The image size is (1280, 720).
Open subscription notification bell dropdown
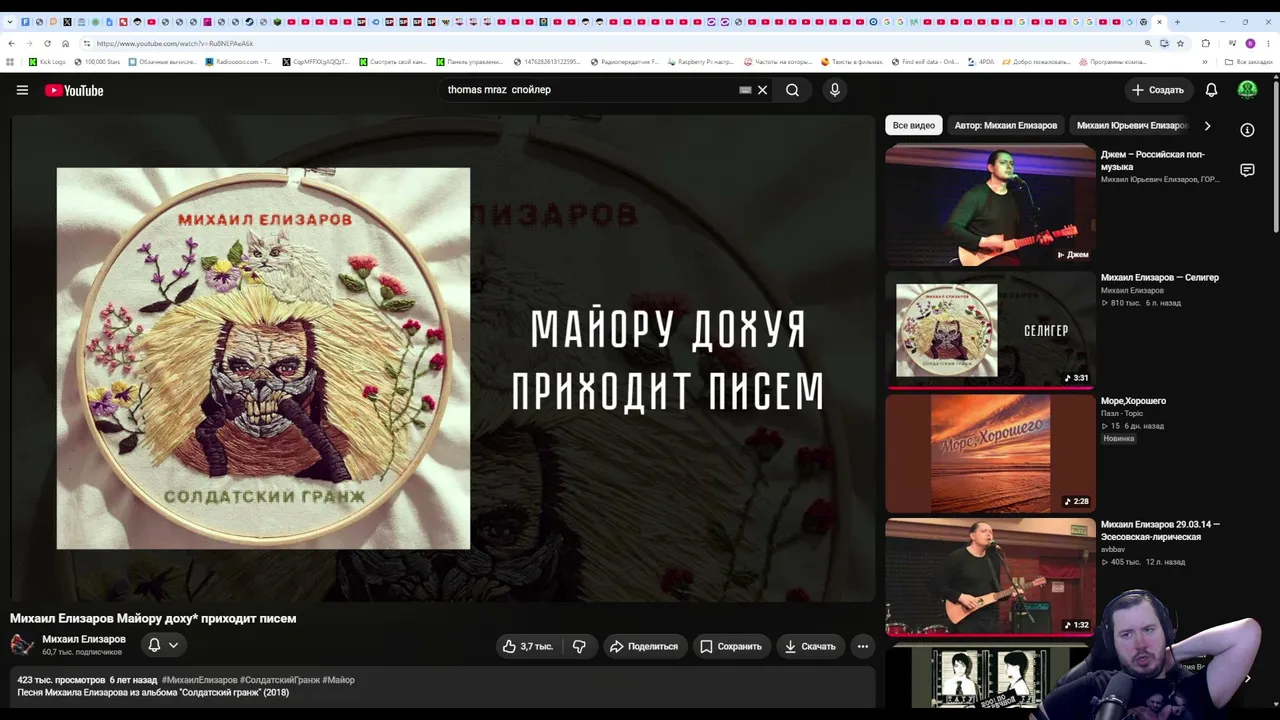tap(163, 645)
